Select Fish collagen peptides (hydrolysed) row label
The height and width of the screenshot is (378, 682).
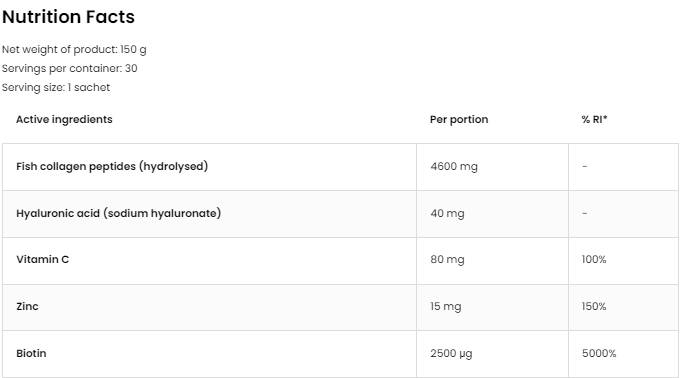pos(112,167)
